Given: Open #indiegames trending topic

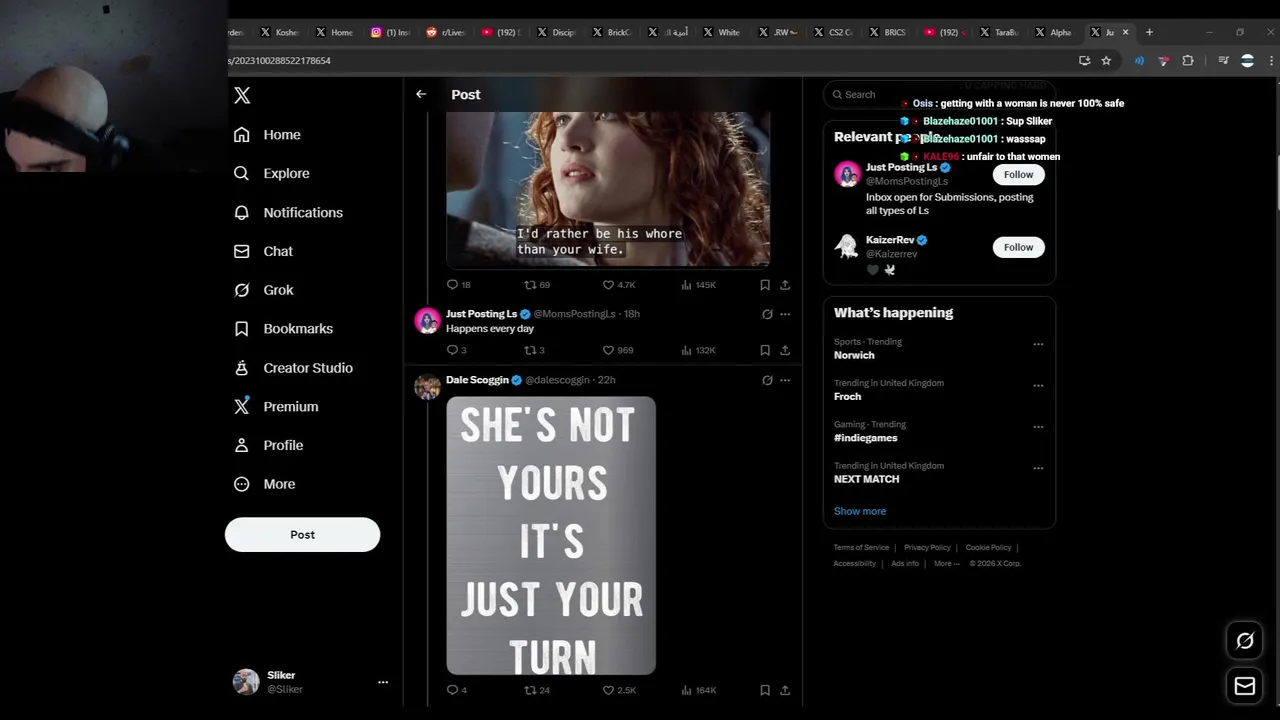Looking at the screenshot, I should tap(866, 438).
